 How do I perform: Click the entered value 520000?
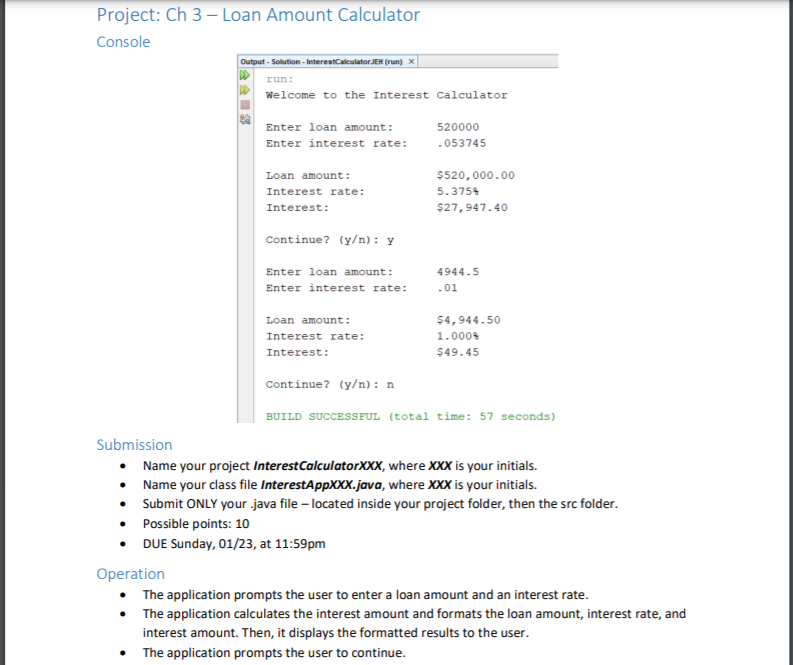click(458, 127)
